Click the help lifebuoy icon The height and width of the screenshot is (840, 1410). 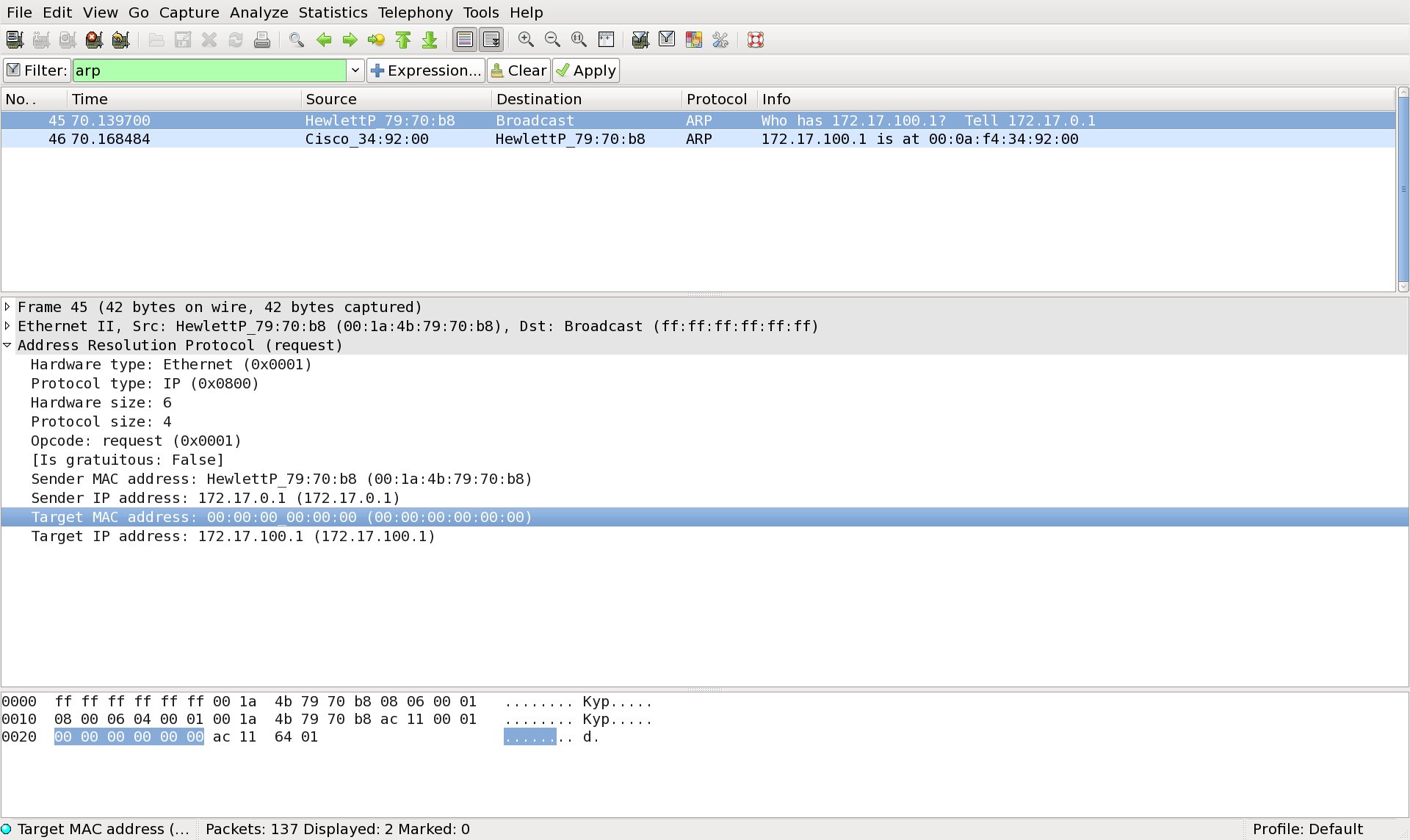[756, 40]
